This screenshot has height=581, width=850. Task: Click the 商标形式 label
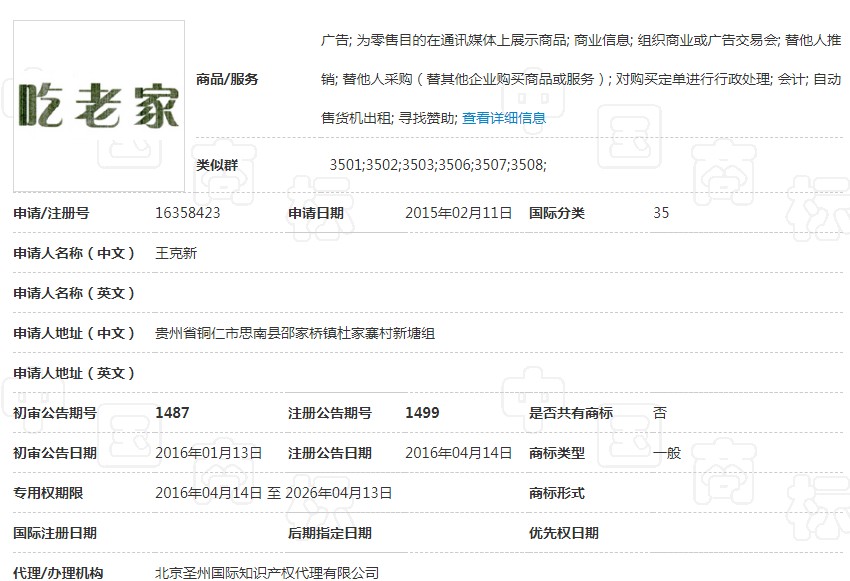coord(557,493)
